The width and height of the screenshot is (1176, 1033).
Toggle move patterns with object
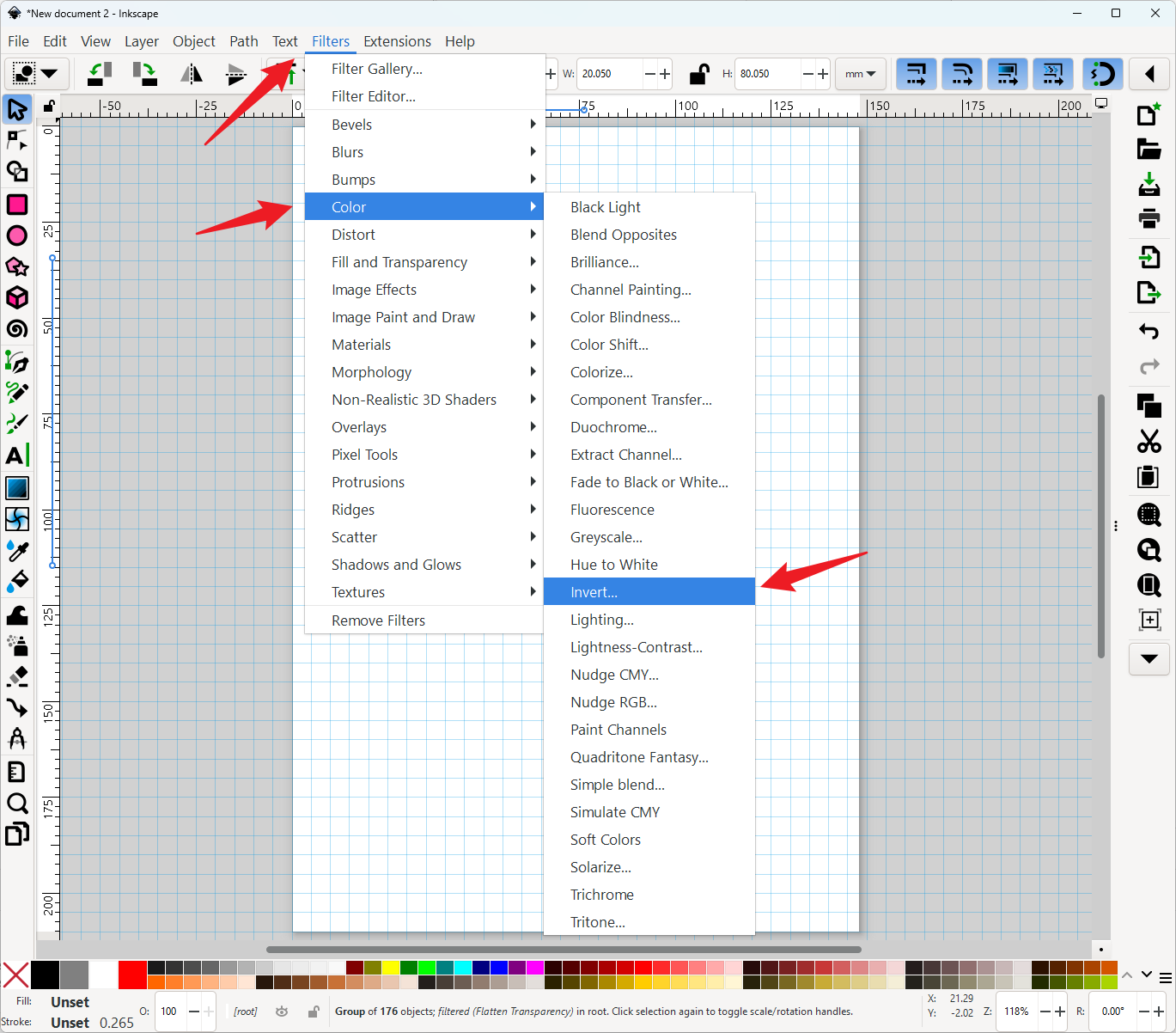[1053, 74]
